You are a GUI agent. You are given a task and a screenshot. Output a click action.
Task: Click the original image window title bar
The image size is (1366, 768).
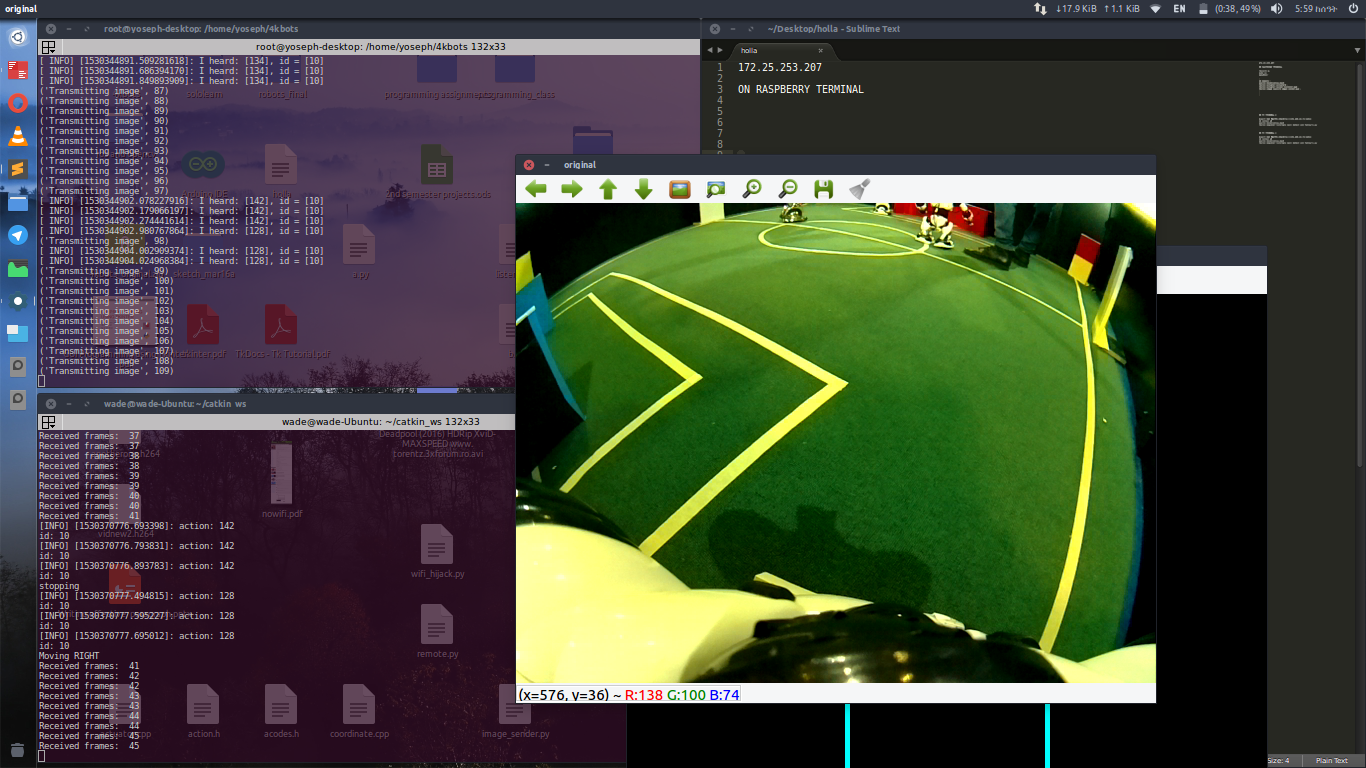tap(835, 164)
